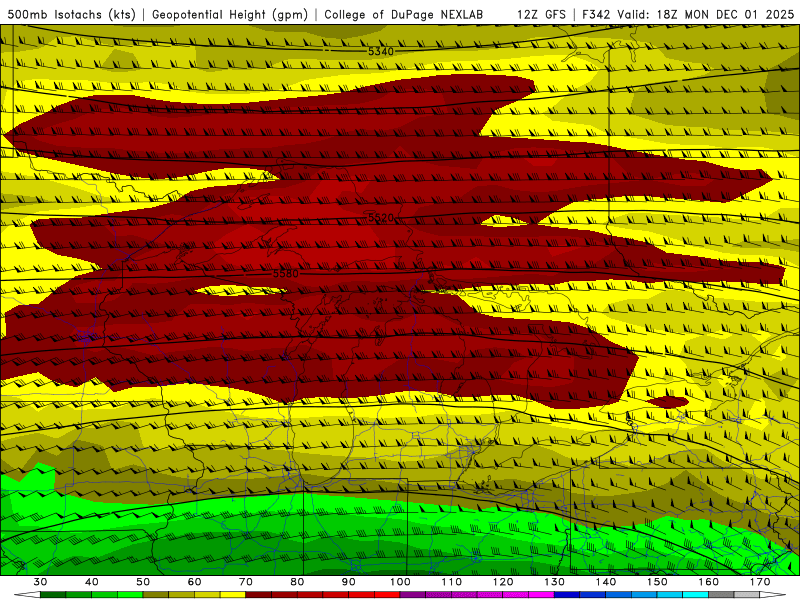Screen dimensions: 800x600
Task: Select the legend value 160
Action: (709, 582)
